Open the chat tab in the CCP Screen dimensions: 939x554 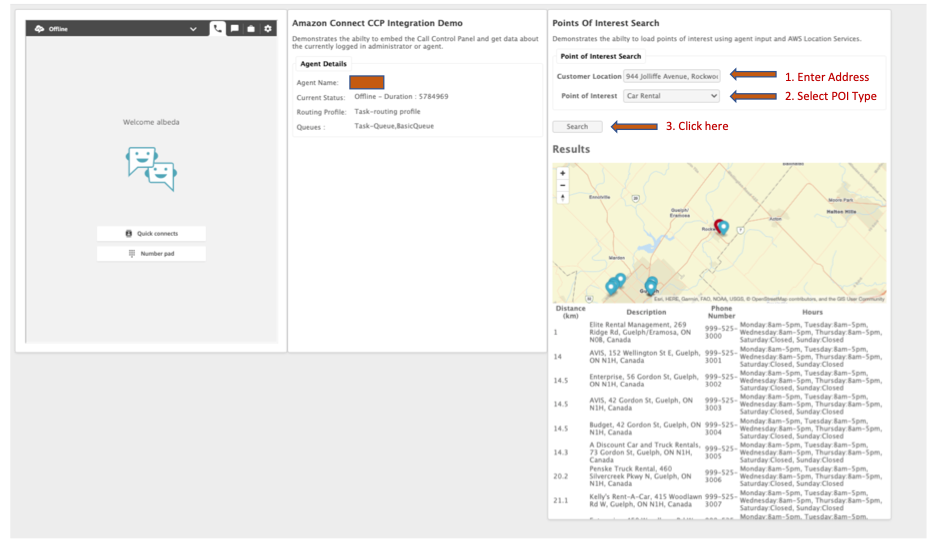(x=234, y=28)
